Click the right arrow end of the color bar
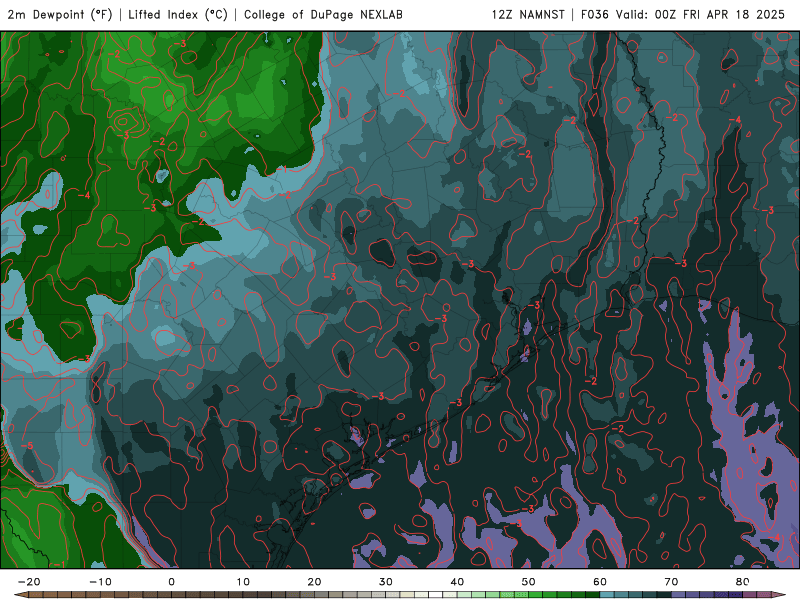This screenshot has height=600, width=800. [779, 595]
